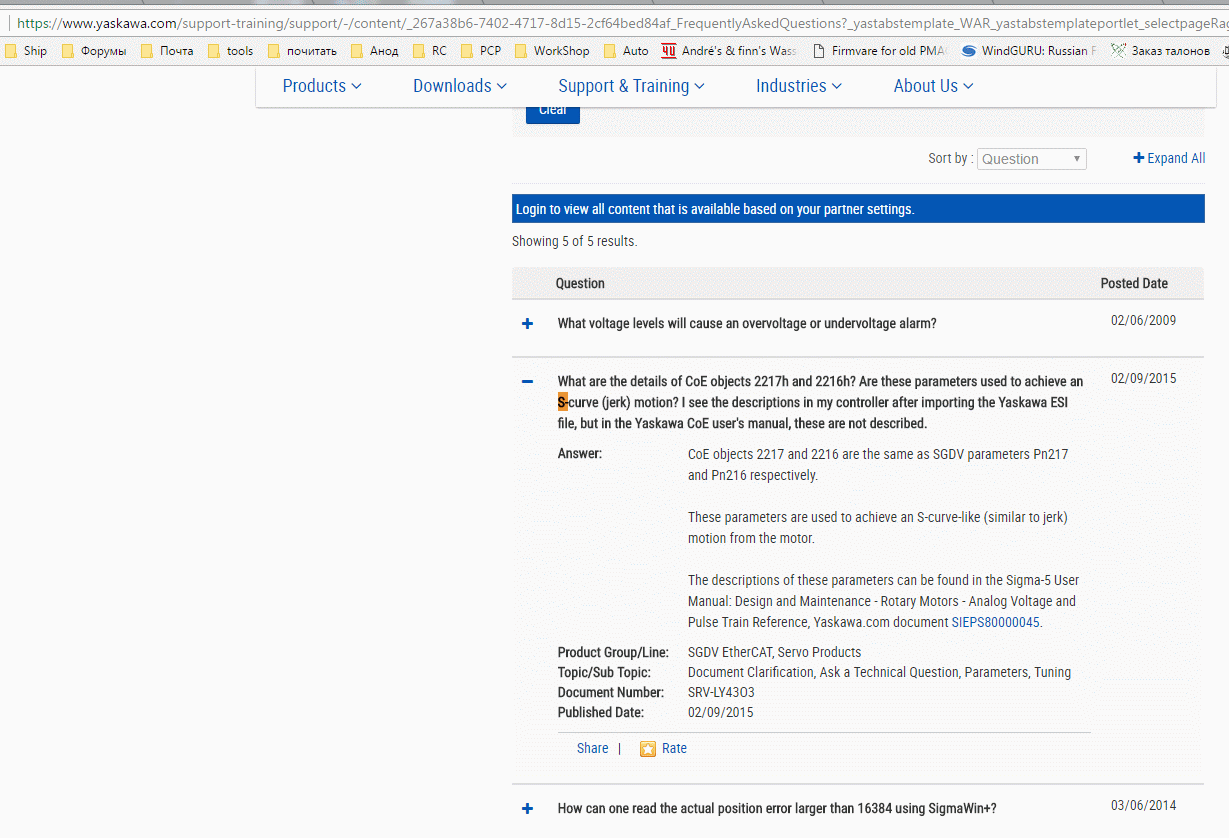The height and width of the screenshot is (838, 1229).
Task: Click the Share link
Action: pos(592,749)
